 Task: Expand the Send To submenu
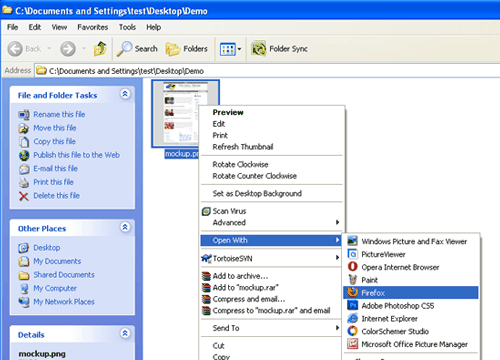pos(272,328)
